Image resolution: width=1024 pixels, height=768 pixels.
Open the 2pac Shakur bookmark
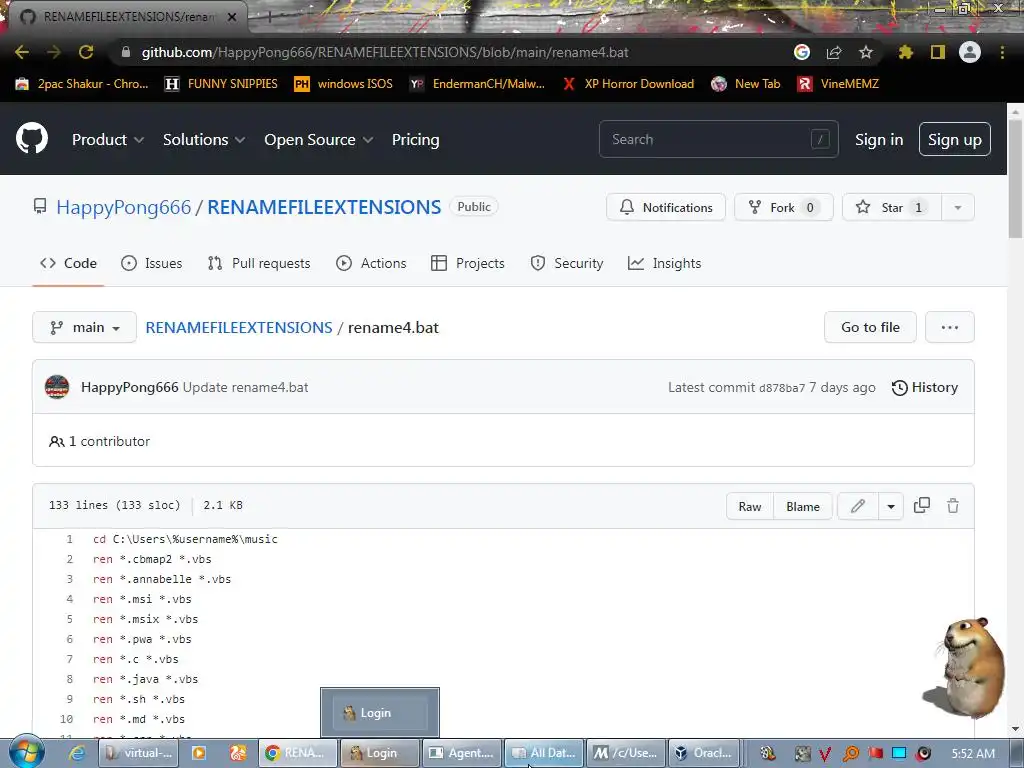(82, 84)
